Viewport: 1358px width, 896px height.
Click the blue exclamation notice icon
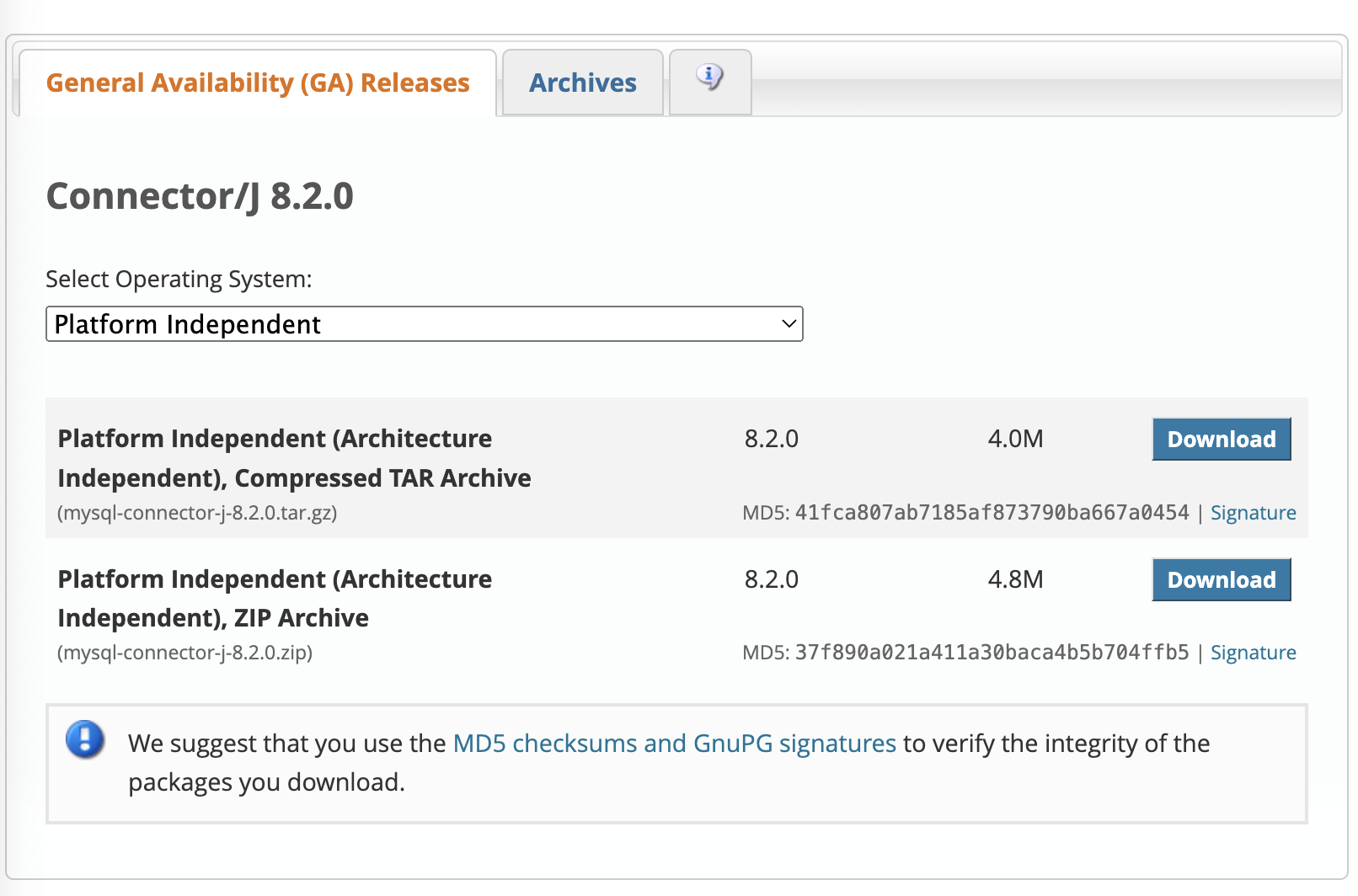coord(85,739)
